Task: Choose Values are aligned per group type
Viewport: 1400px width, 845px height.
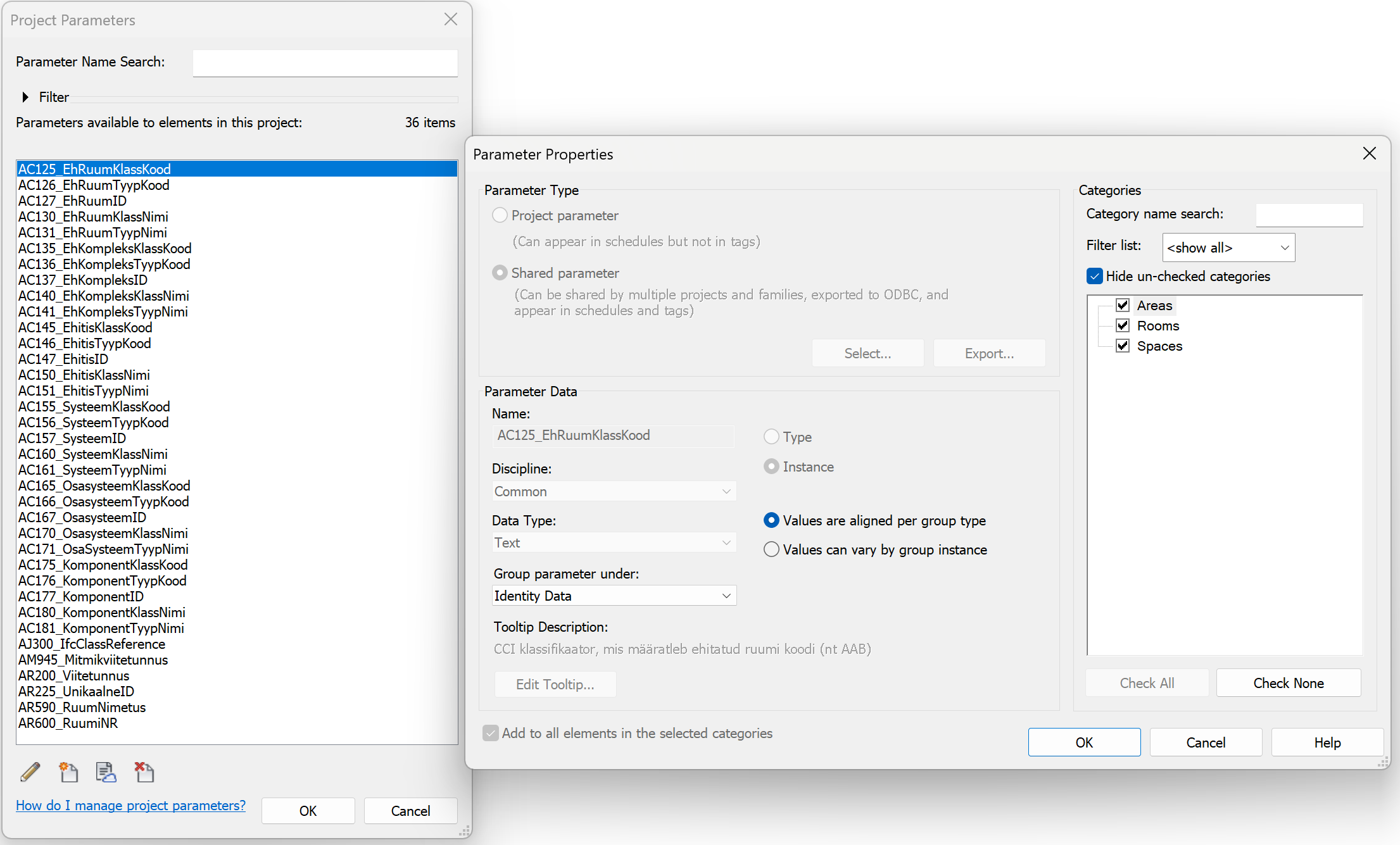Action: [x=771, y=520]
